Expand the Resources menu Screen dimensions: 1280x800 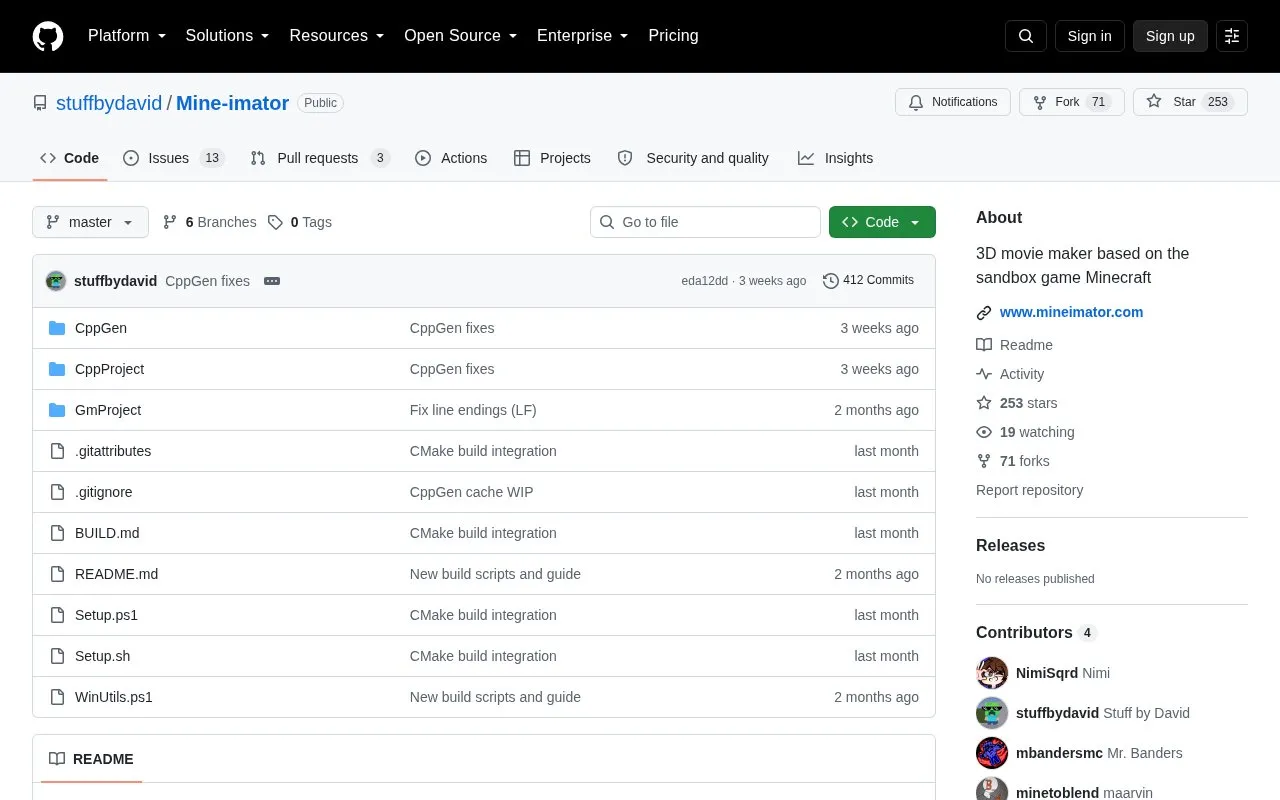click(x=337, y=36)
